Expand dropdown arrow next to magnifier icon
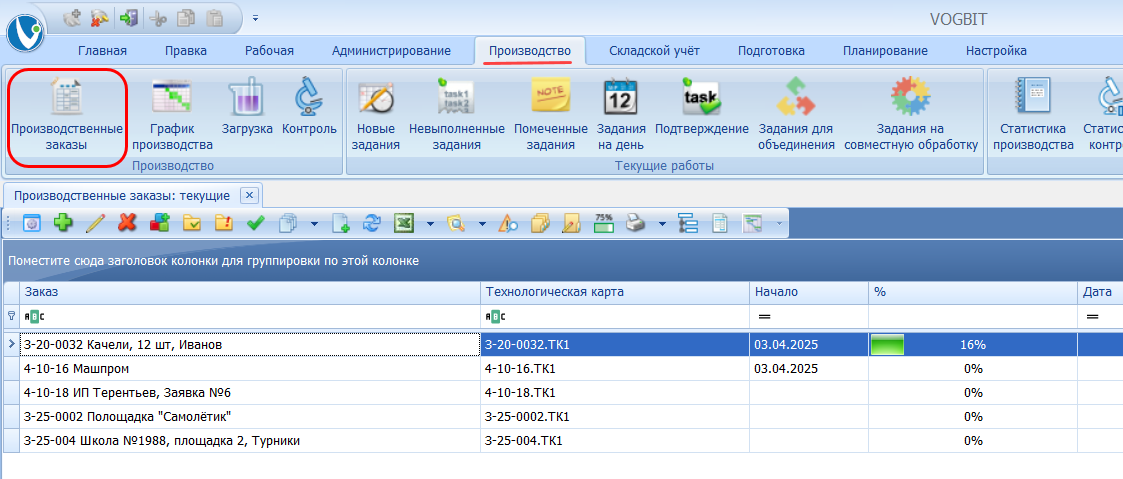 [482, 224]
